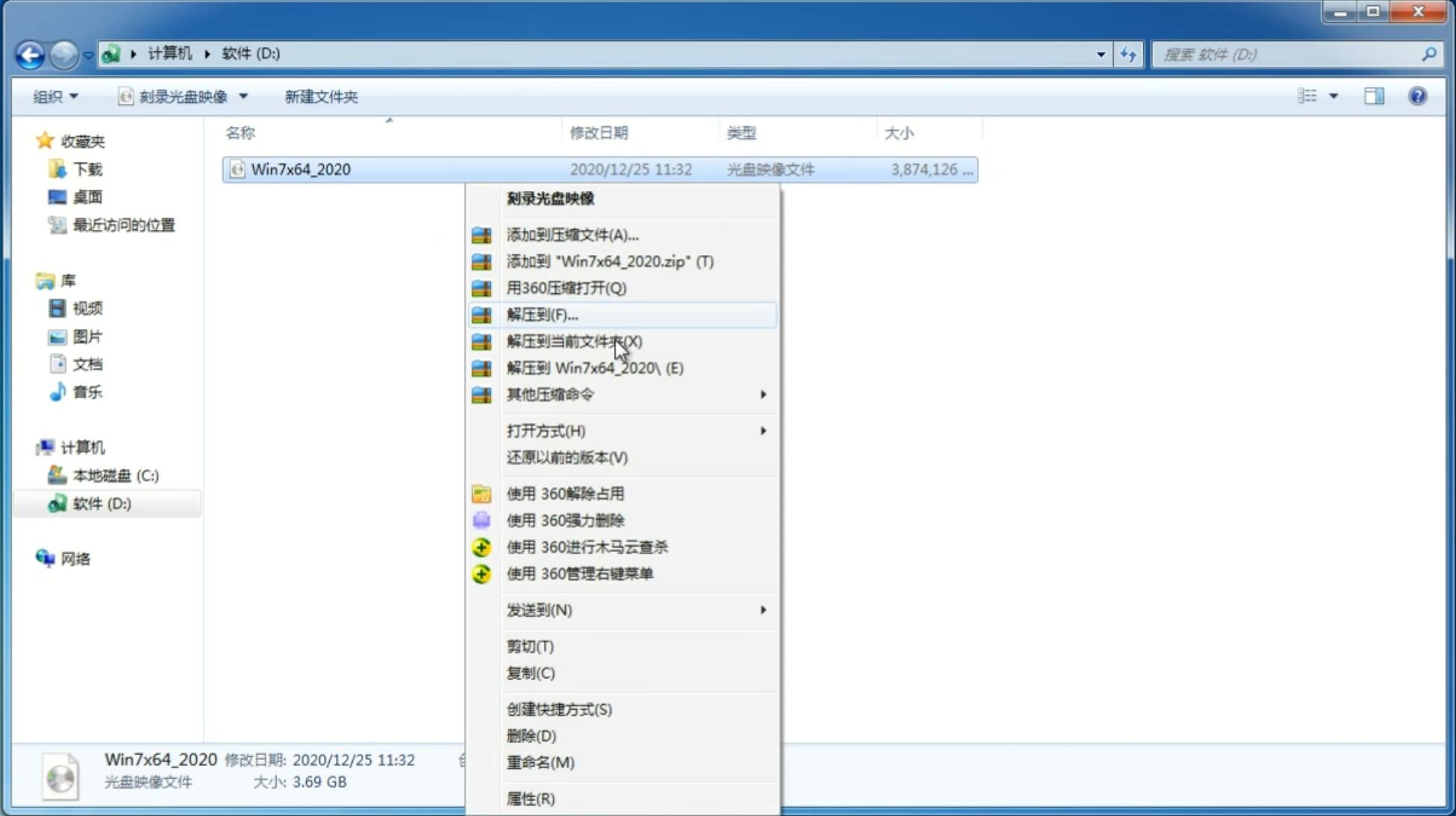This screenshot has height=816, width=1456.
Task: Select 解压到 Win7x64_2020 folder
Action: coord(594,367)
